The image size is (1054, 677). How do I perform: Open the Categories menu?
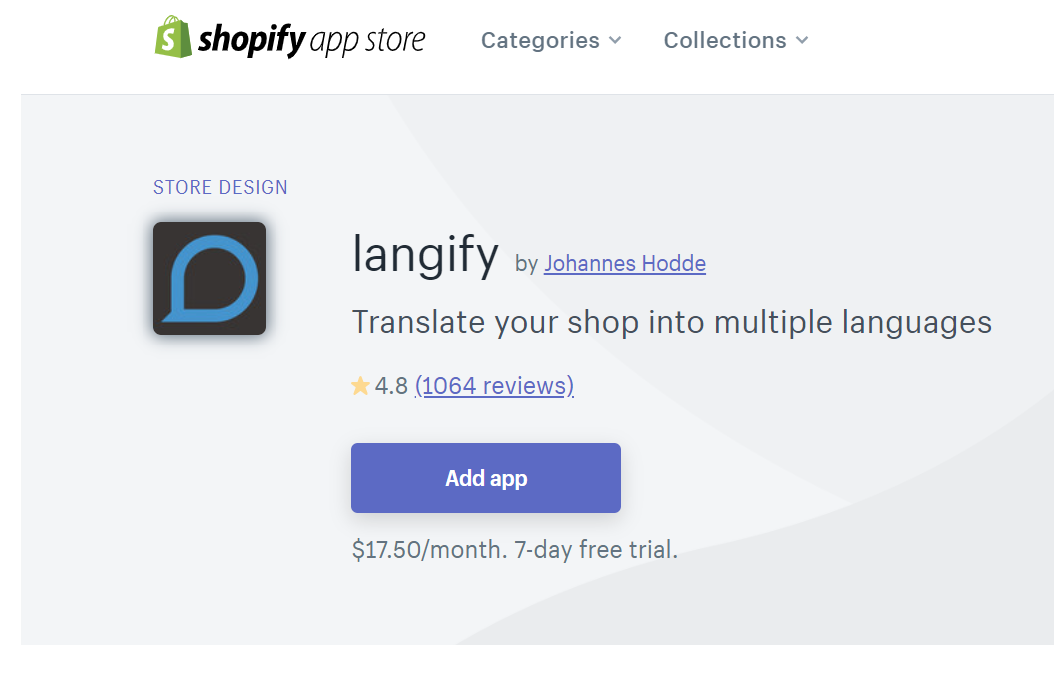pos(551,40)
